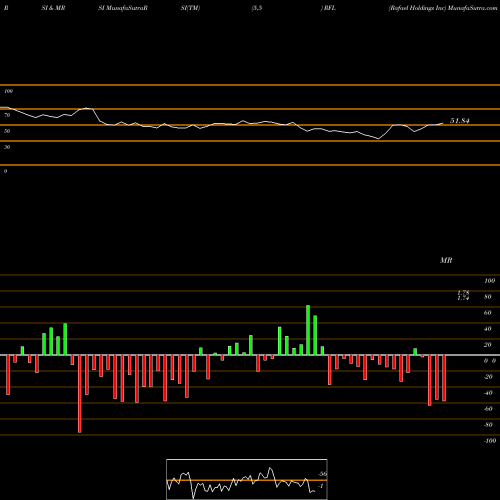Click the SI & MR header text
The width and height of the screenshot is (500, 500).
pos(53,8)
